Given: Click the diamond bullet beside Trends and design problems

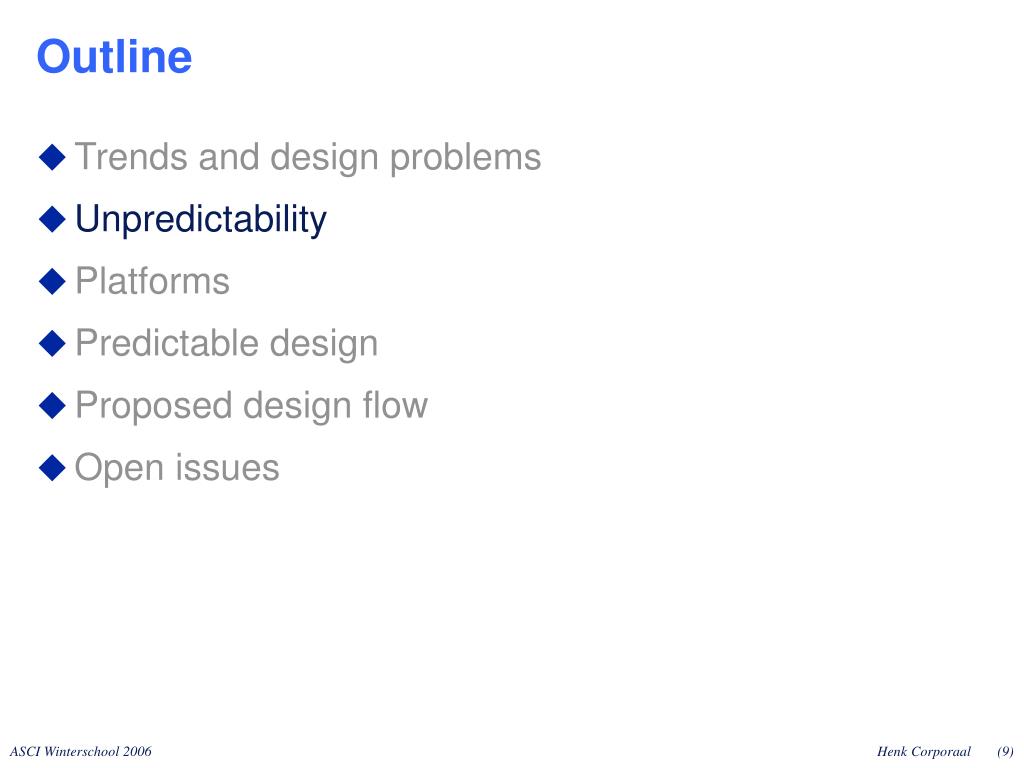Looking at the screenshot, I should (x=52, y=157).
